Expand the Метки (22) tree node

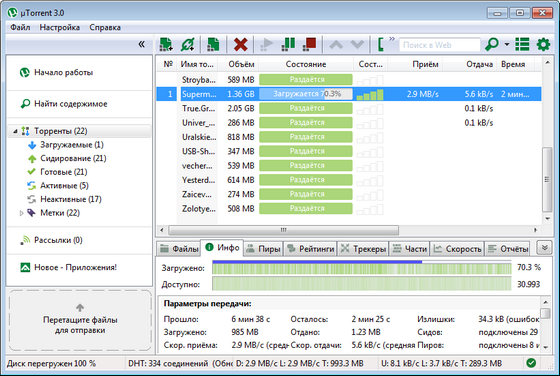pos(21,213)
